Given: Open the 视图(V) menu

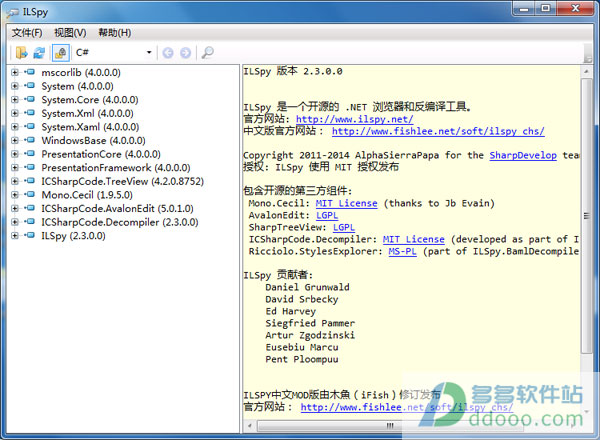Looking at the screenshot, I should click(70, 33).
